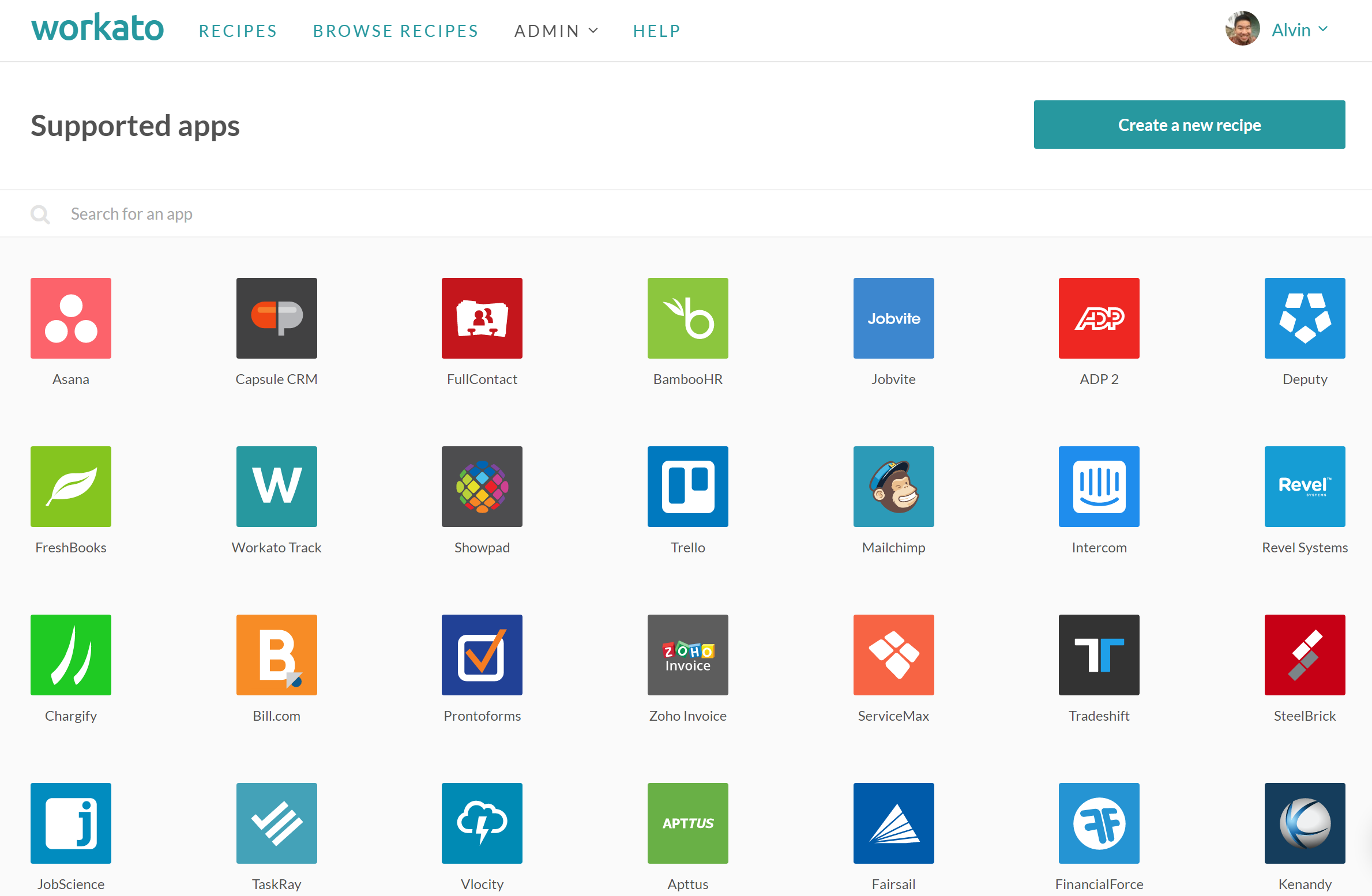Choose the Fairsail icon
Screen dimensions: 1372x896
(894, 823)
